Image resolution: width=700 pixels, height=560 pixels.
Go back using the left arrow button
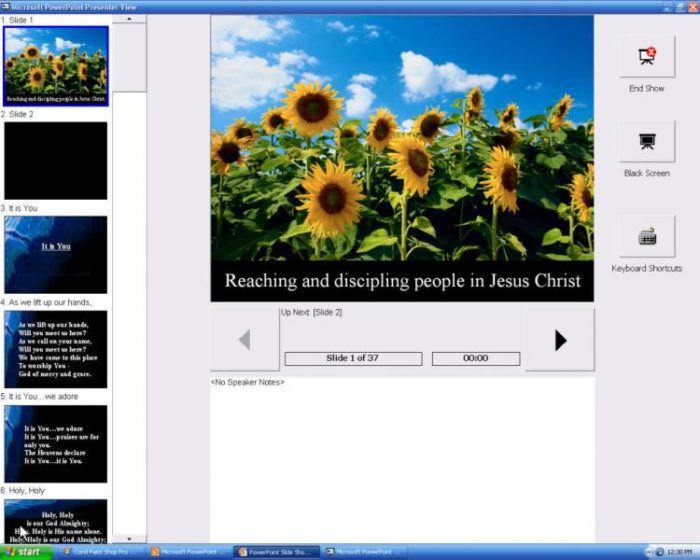pyautogui.click(x=245, y=340)
